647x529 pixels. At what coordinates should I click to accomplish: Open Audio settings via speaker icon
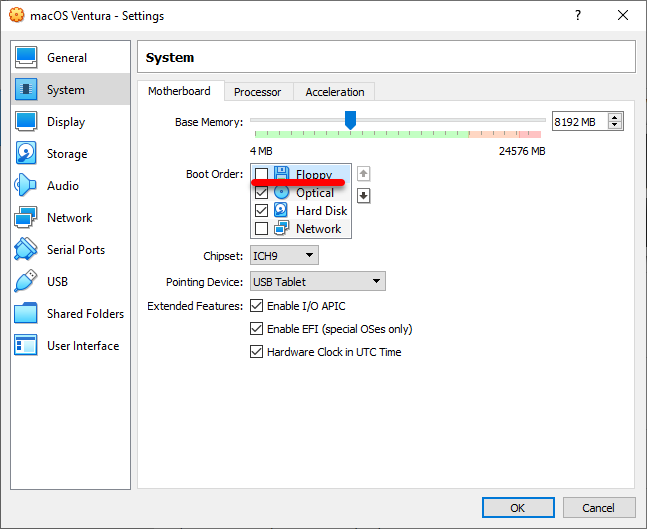[x=25, y=185]
